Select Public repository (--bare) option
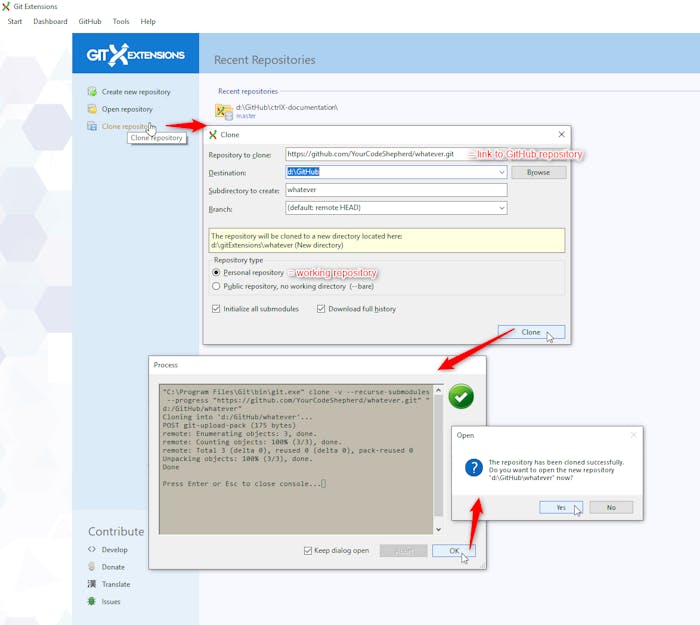Viewport: 700px width, 625px height. point(216,286)
